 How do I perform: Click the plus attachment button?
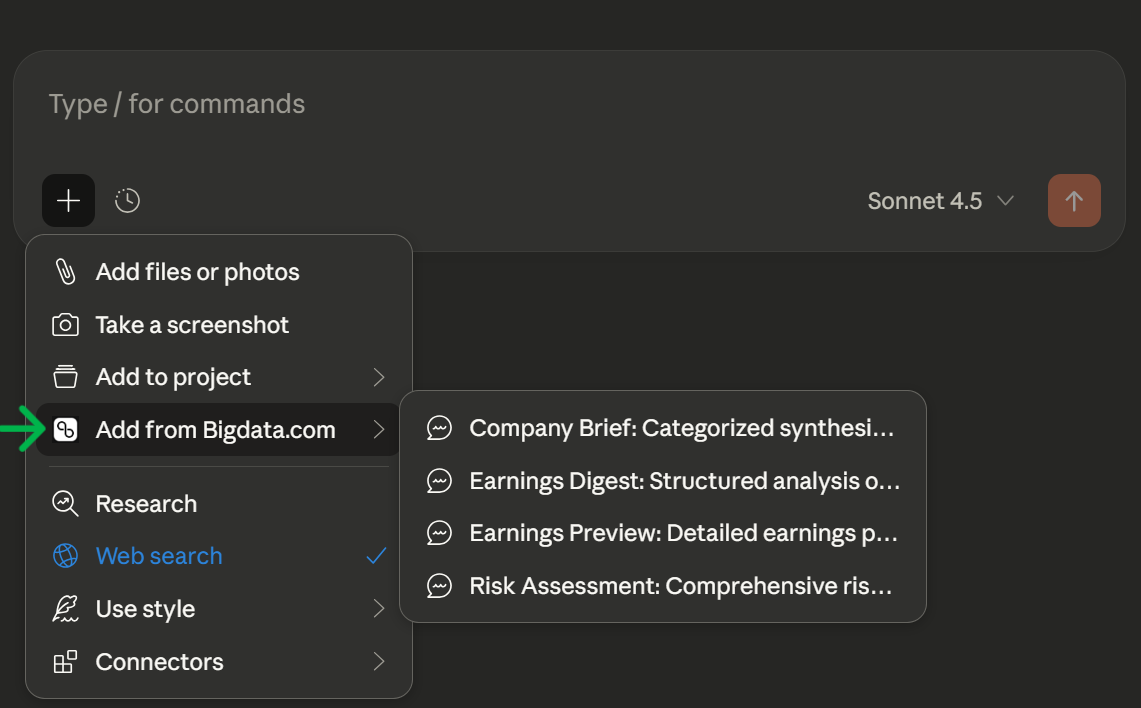tap(68, 201)
